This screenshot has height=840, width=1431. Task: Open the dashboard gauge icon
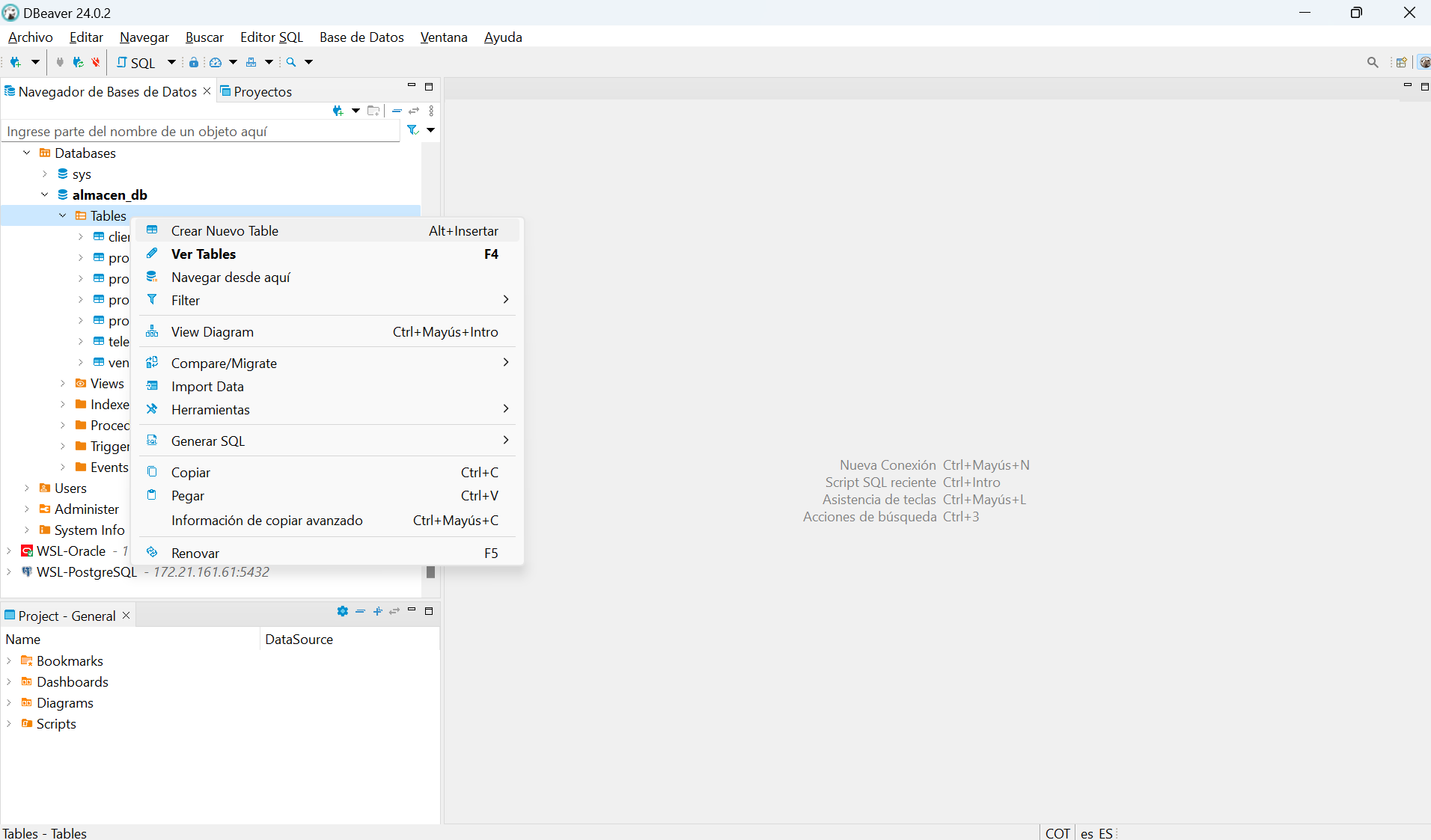pyautogui.click(x=216, y=62)
